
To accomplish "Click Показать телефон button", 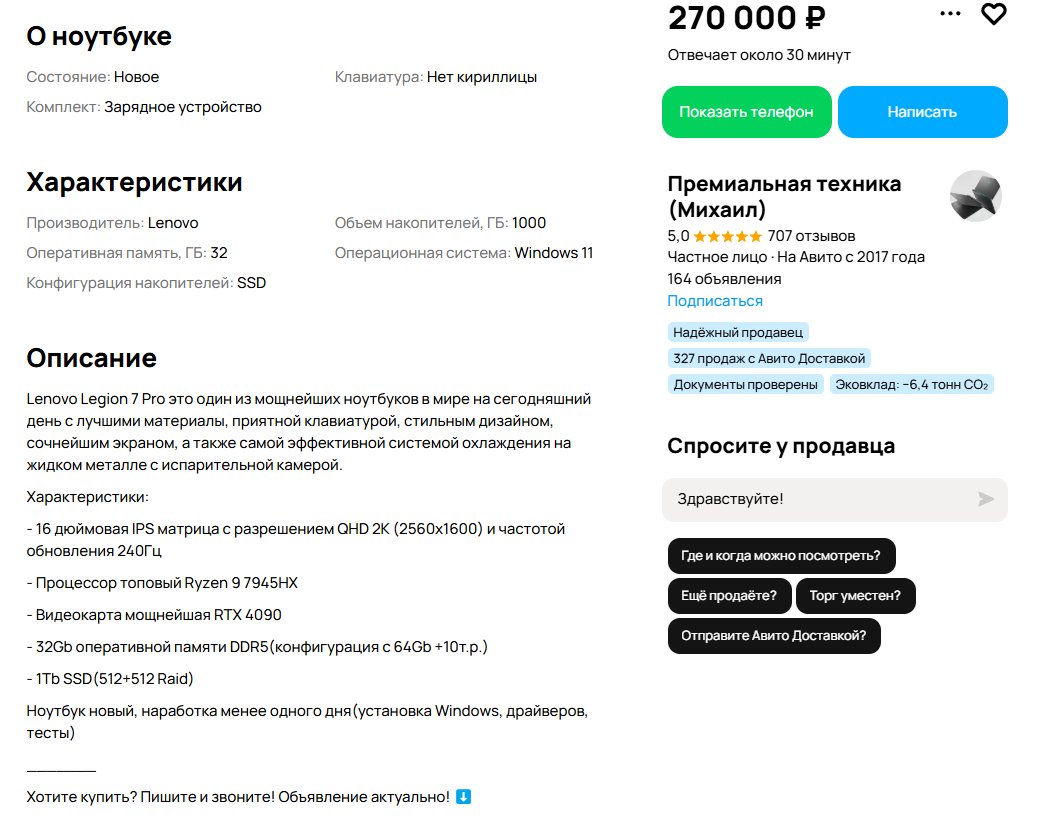I will 746,112.
